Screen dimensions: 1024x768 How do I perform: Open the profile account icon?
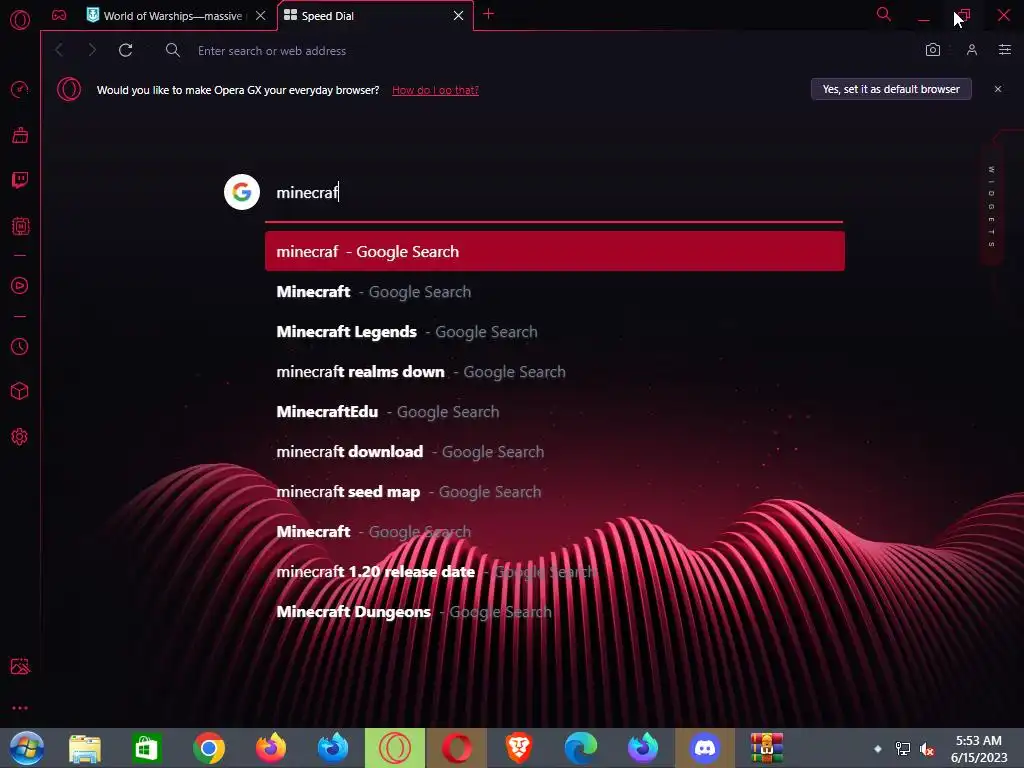pyautogui.click(x=972, y=50)
